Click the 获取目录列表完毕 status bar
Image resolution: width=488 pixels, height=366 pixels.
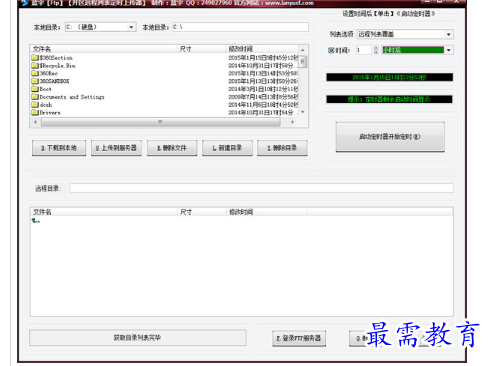point(137,338)
